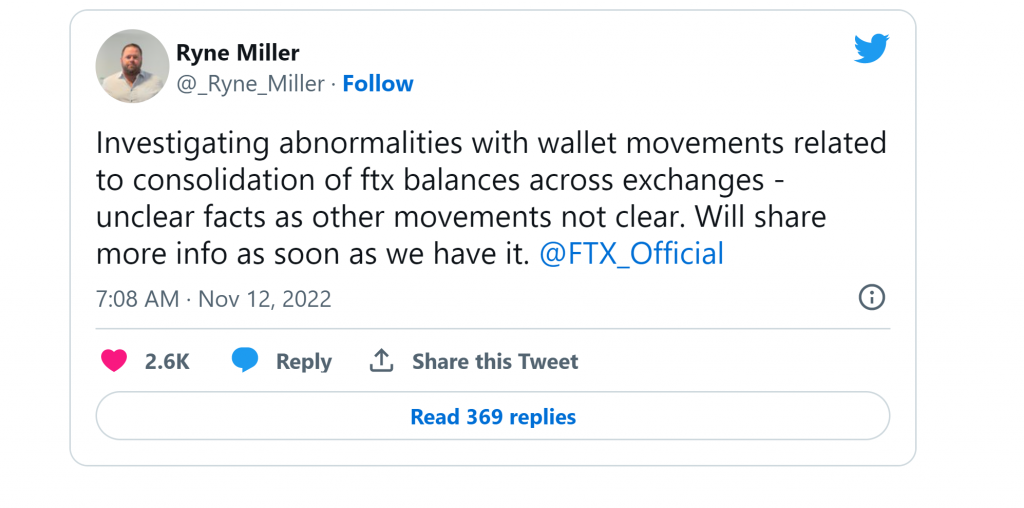Screen dimensions: 1024x508
Task: Like the tweet with the heart icon
Action: pos(114,361)
